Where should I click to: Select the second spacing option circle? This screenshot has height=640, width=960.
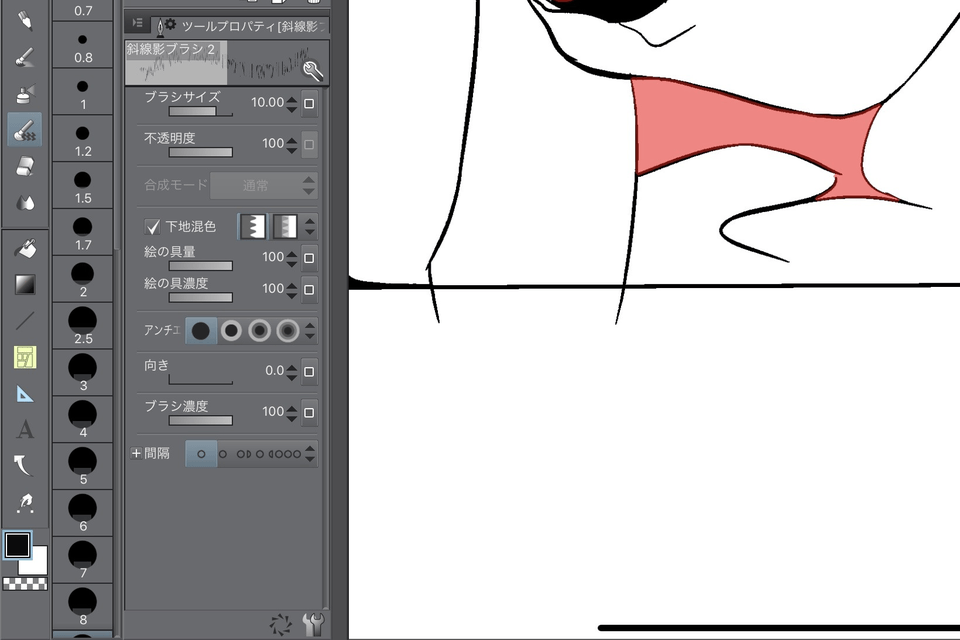tap(223, 454)
